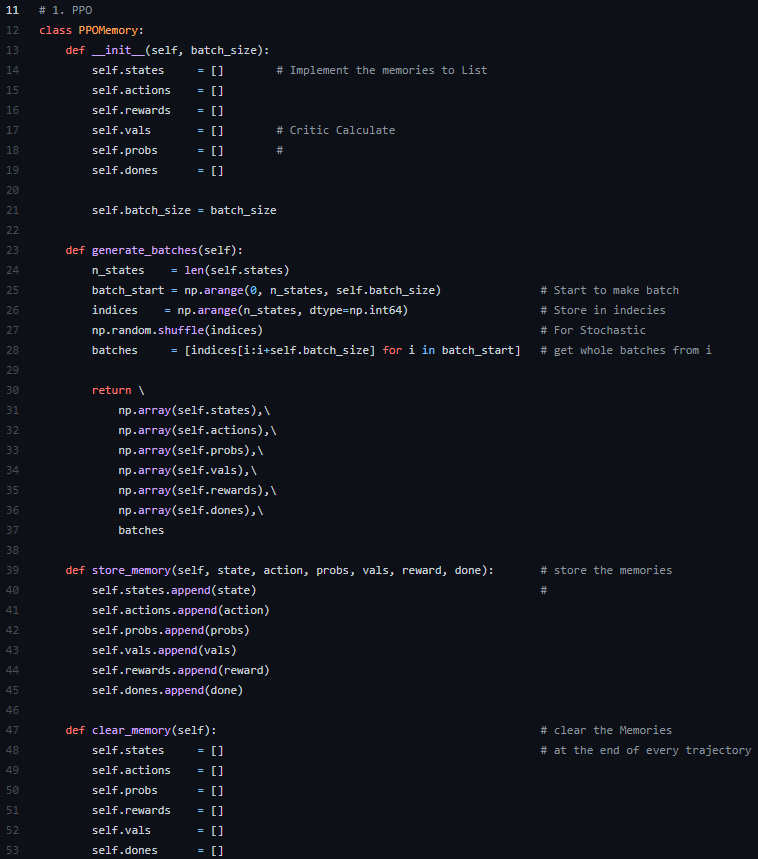Click 'np.array(self.probs)' on line 33
This screenshot has height=859, width=758.
pyautogui.click(x=187, y=450)
